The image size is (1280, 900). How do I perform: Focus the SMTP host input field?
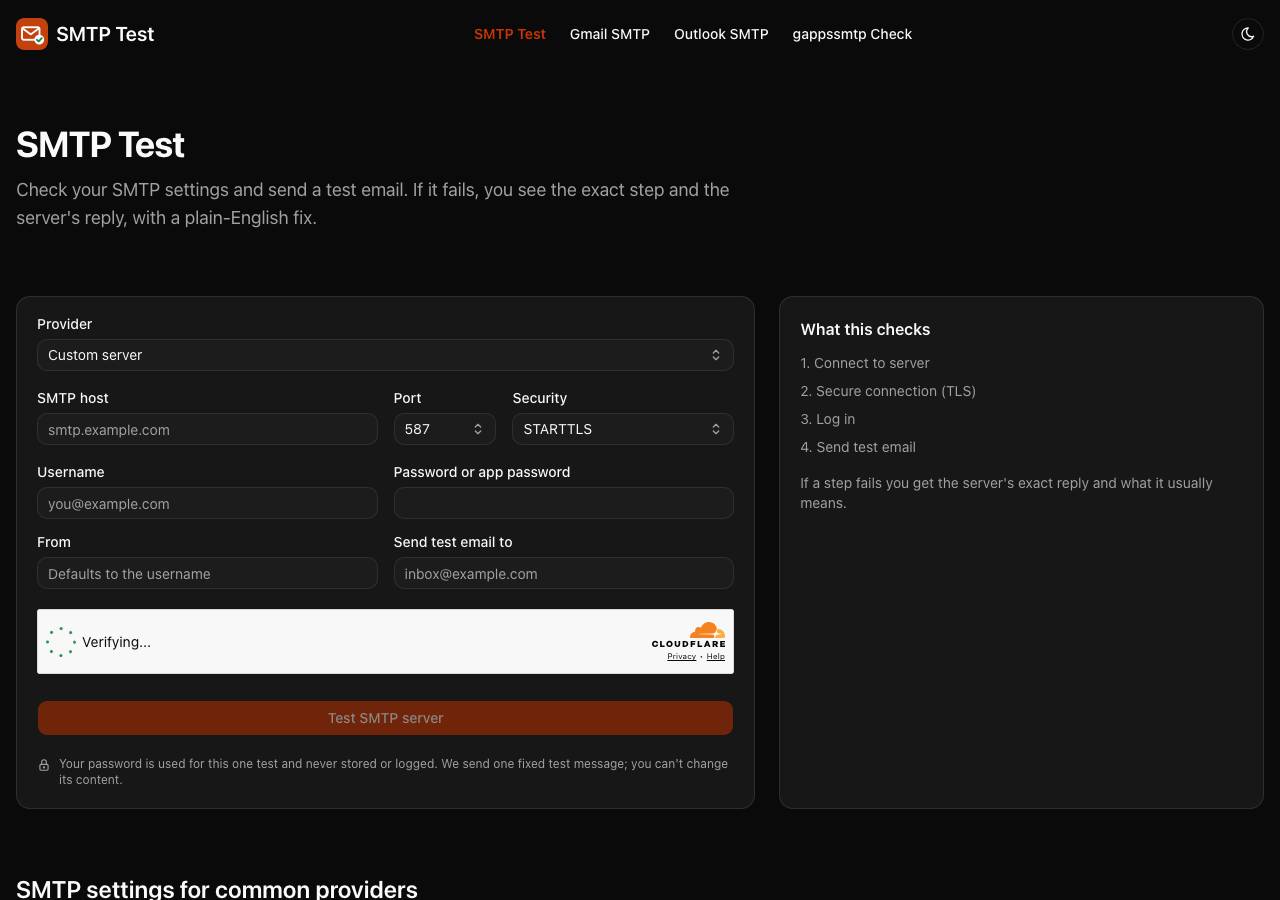[207, 430]
